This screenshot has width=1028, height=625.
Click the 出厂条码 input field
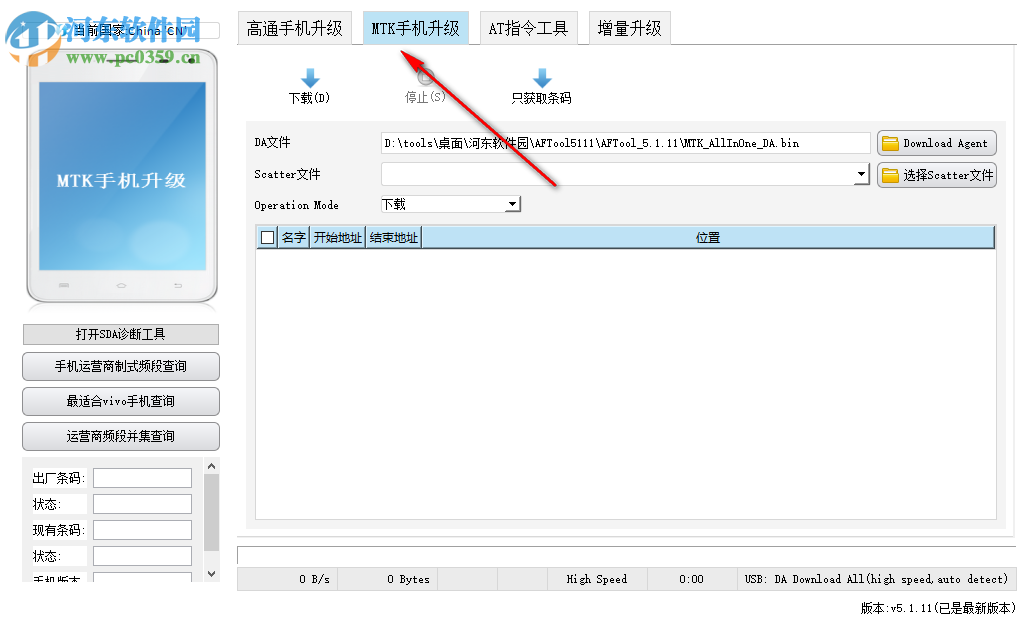pos(141,477)
